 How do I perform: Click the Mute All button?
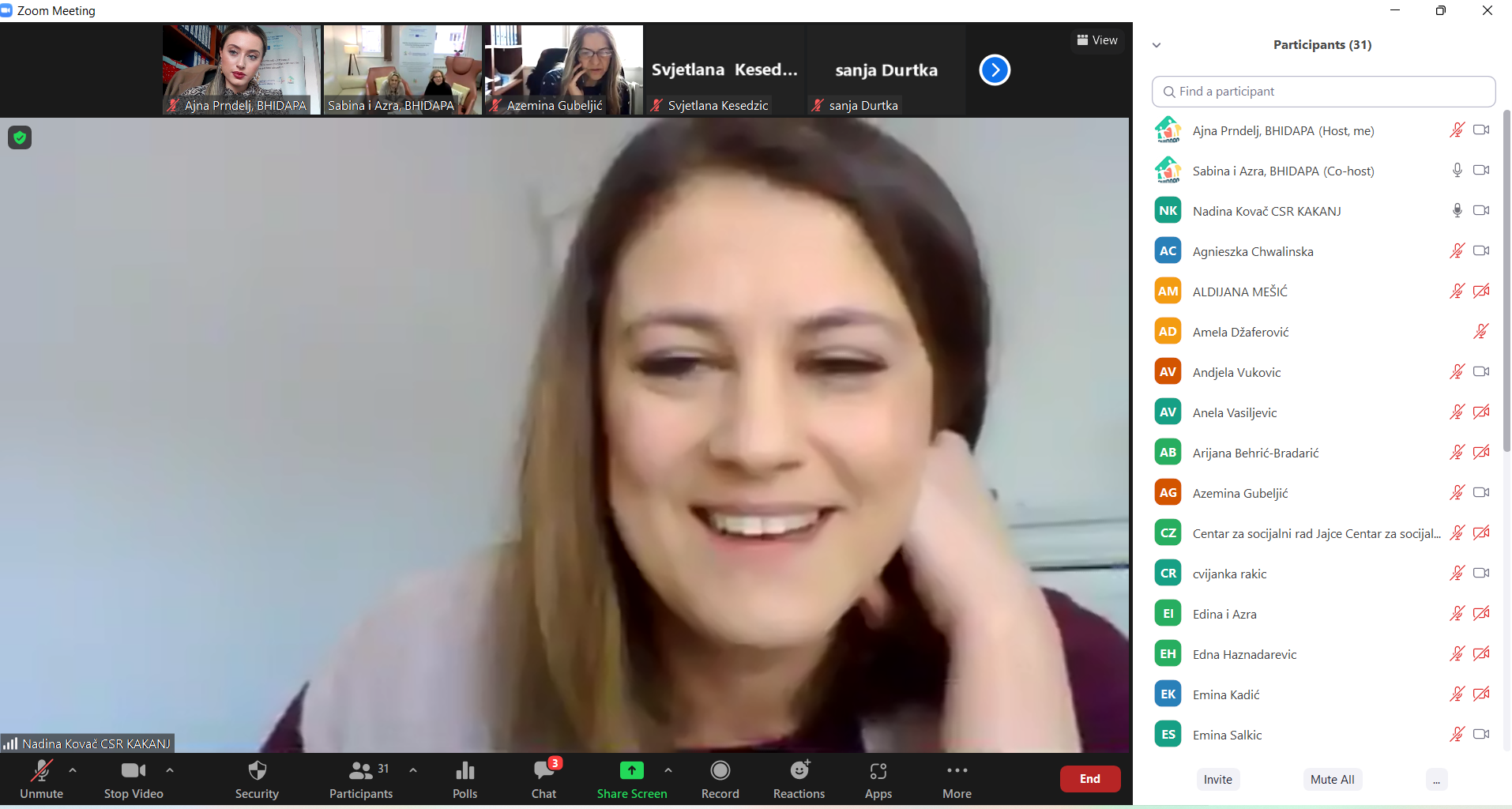(1332, 780)
